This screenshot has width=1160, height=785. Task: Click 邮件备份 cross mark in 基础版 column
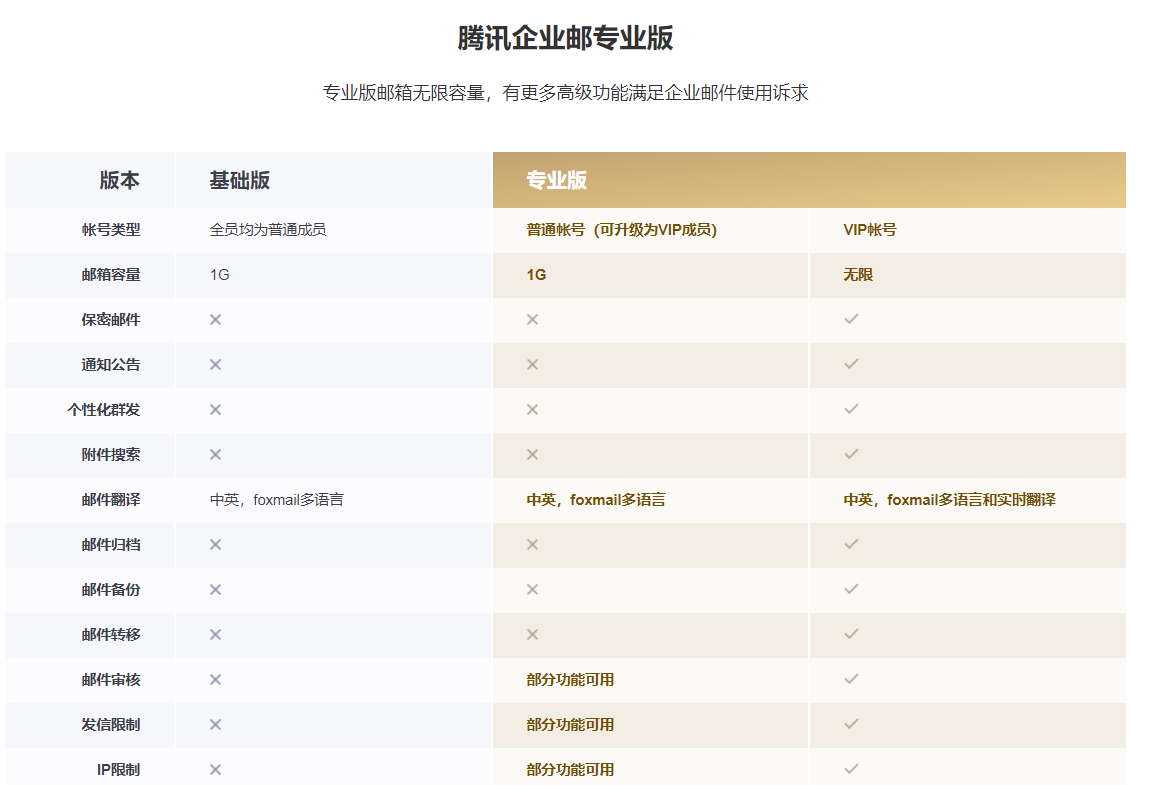click(215, 590)
